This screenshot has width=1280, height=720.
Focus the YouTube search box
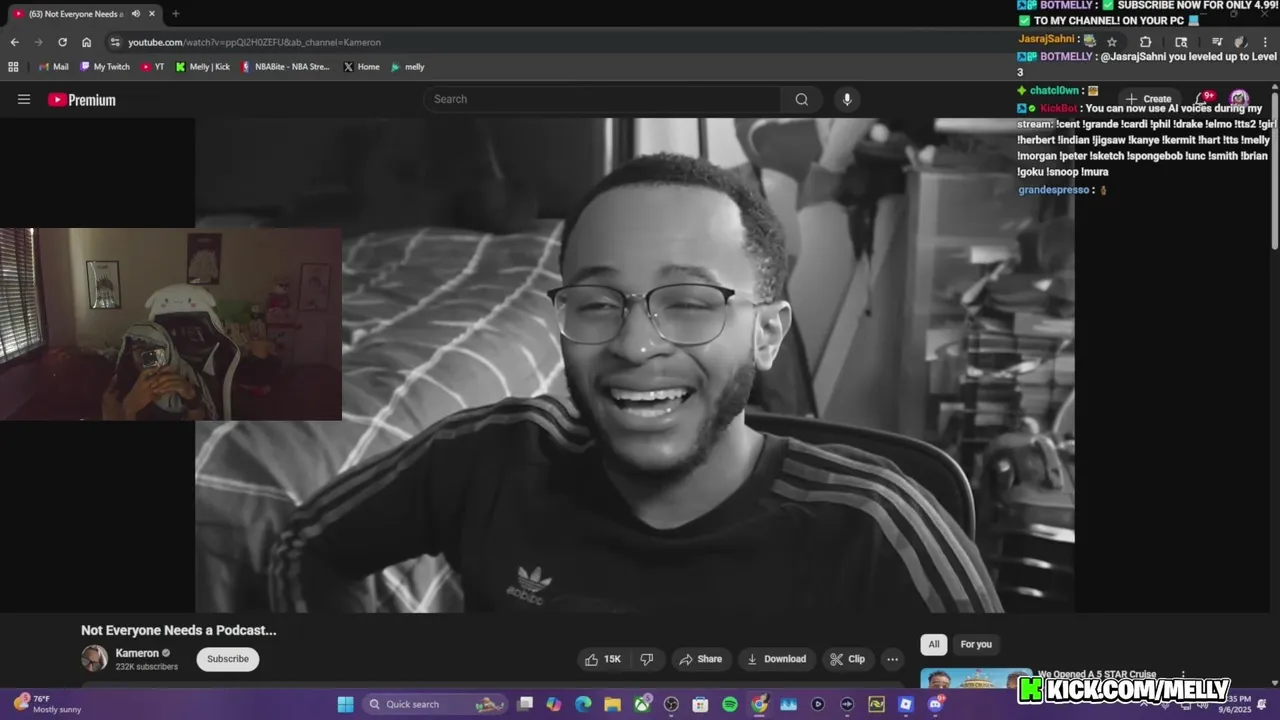[x=602, y=99]
